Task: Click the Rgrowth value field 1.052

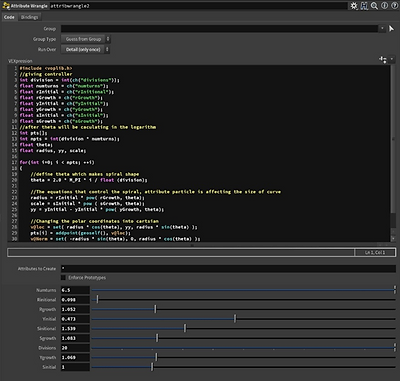Action: [75, 309]
